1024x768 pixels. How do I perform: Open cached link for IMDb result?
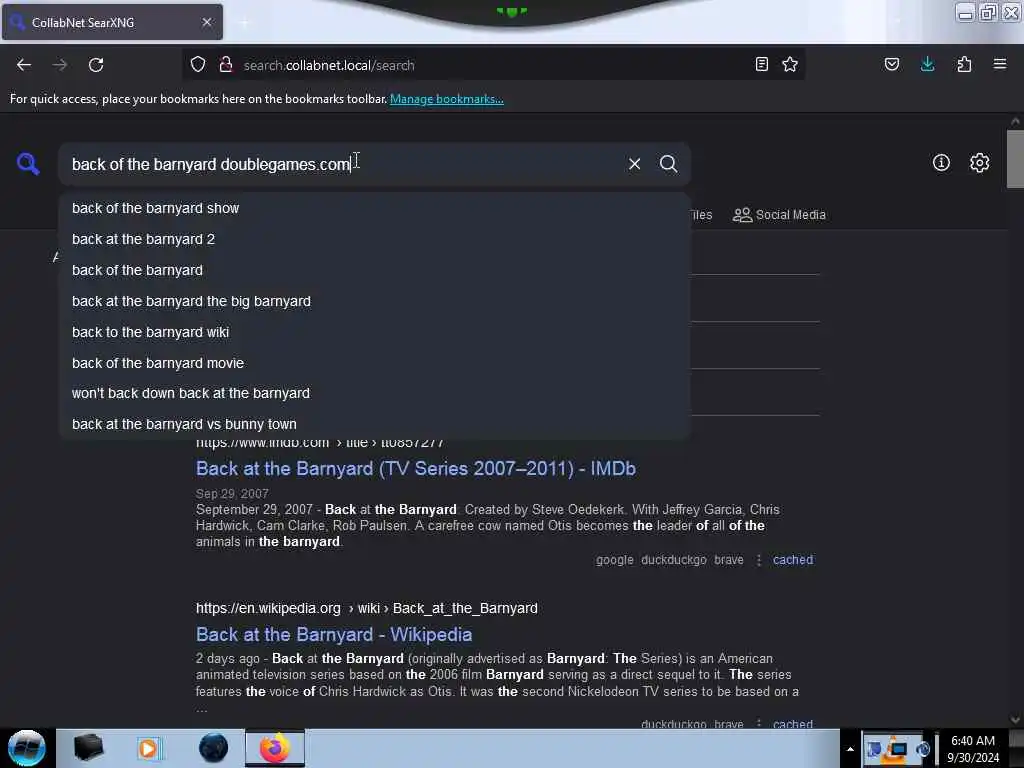click(793, 560)
